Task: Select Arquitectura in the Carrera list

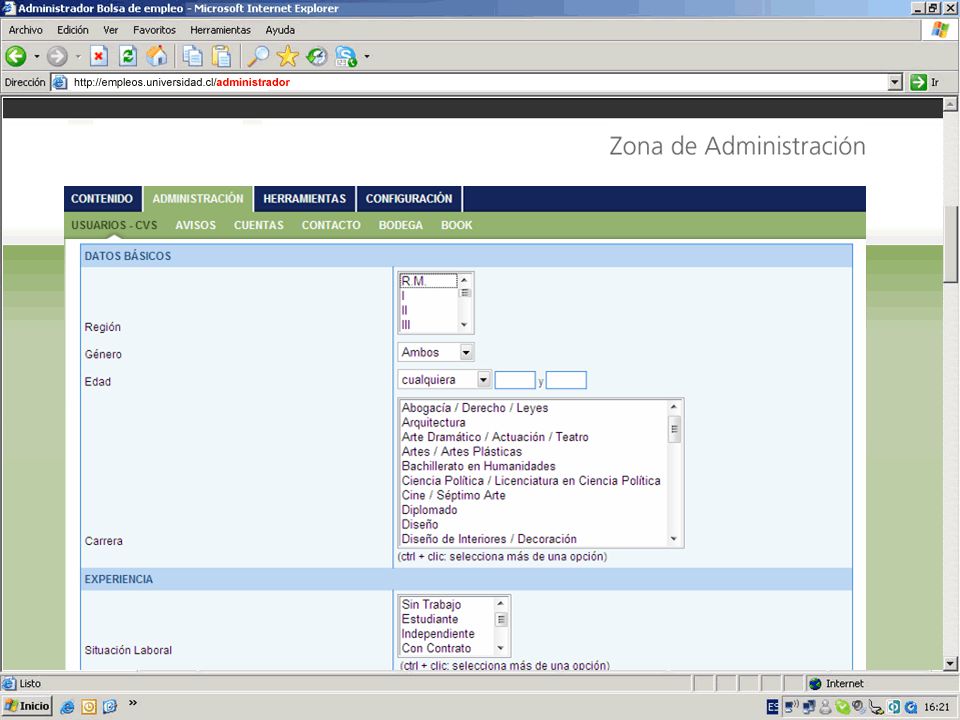Action: (534, 422)
